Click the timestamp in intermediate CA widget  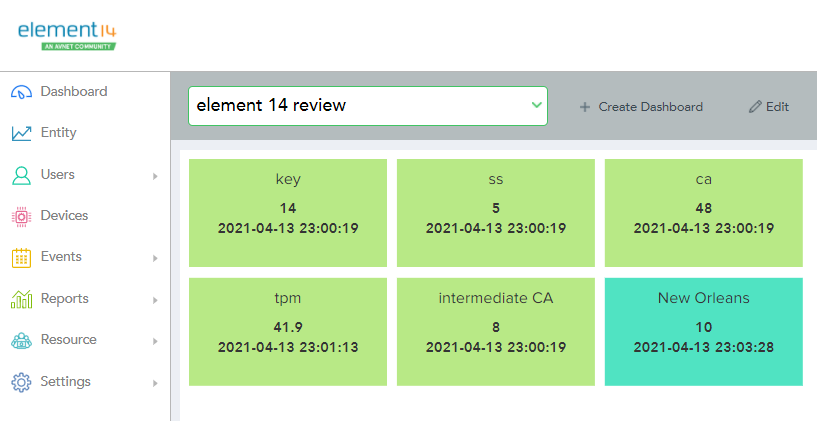pos(496,347)
